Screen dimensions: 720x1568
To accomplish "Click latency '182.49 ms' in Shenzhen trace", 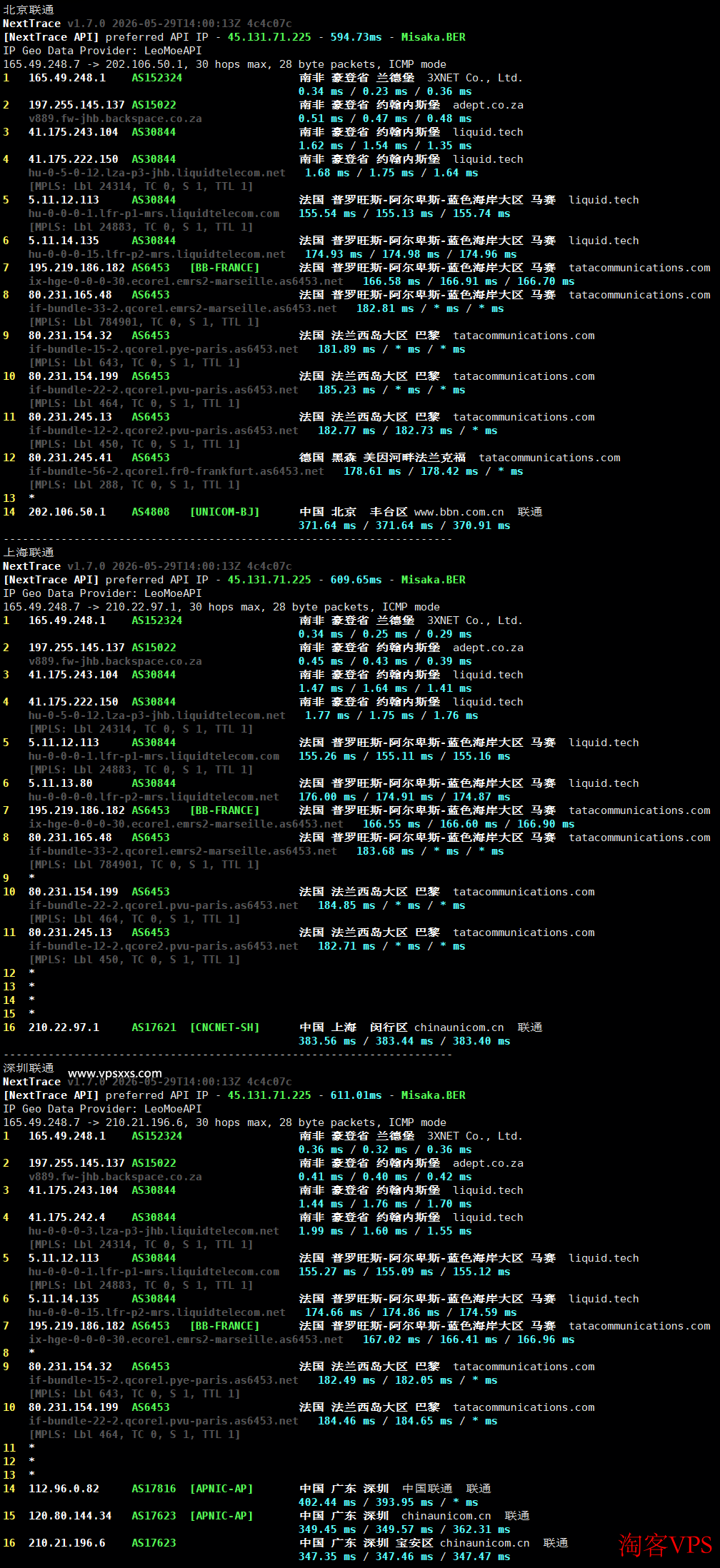I will 346,1380.
